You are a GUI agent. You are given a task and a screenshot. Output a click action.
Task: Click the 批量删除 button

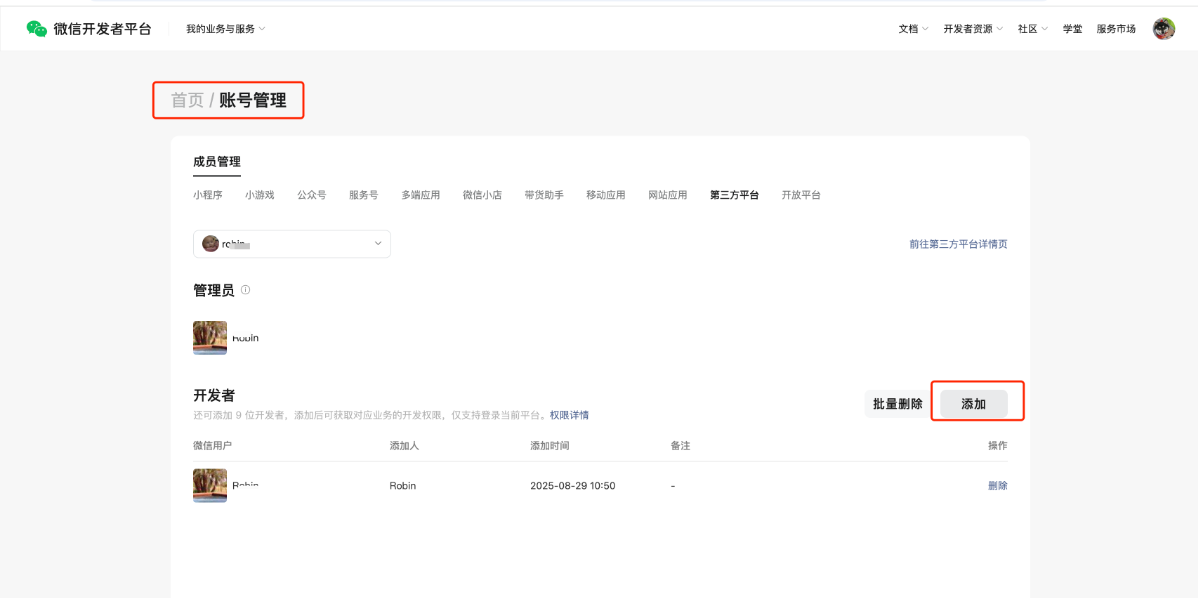point(897,404)
